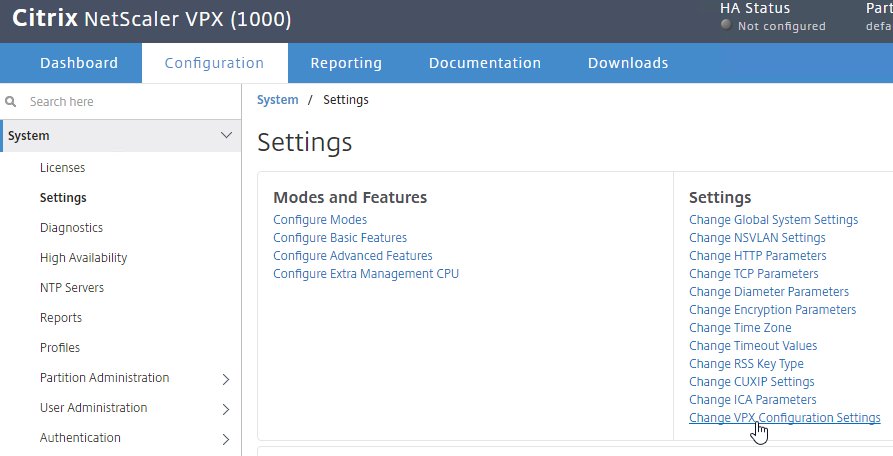Viewport: 893px width, 456px height.
Task: Open the Downloads tab
Action: 628,63
